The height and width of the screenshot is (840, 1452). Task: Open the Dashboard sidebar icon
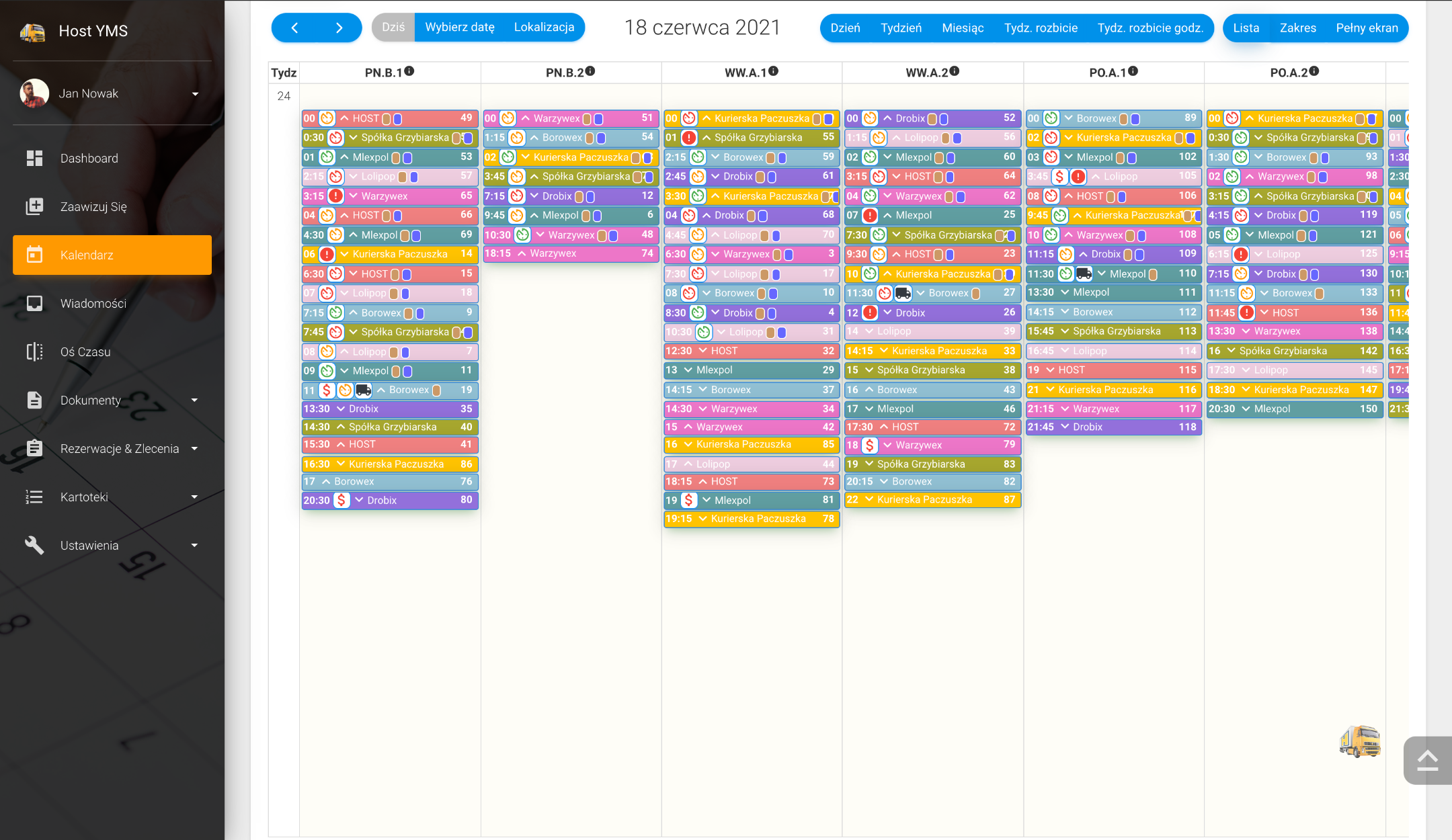pyautogui.click(x=34, y=159)
